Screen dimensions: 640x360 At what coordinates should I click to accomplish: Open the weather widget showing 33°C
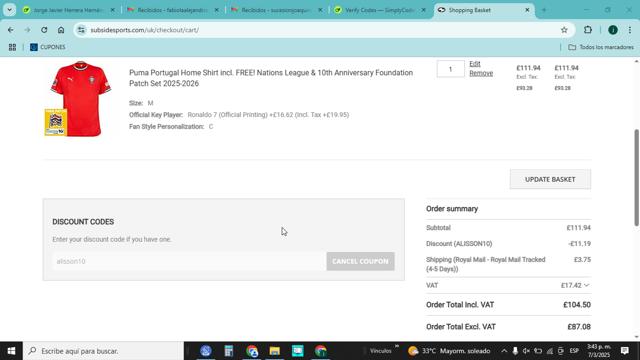click(x=449, y=351)
